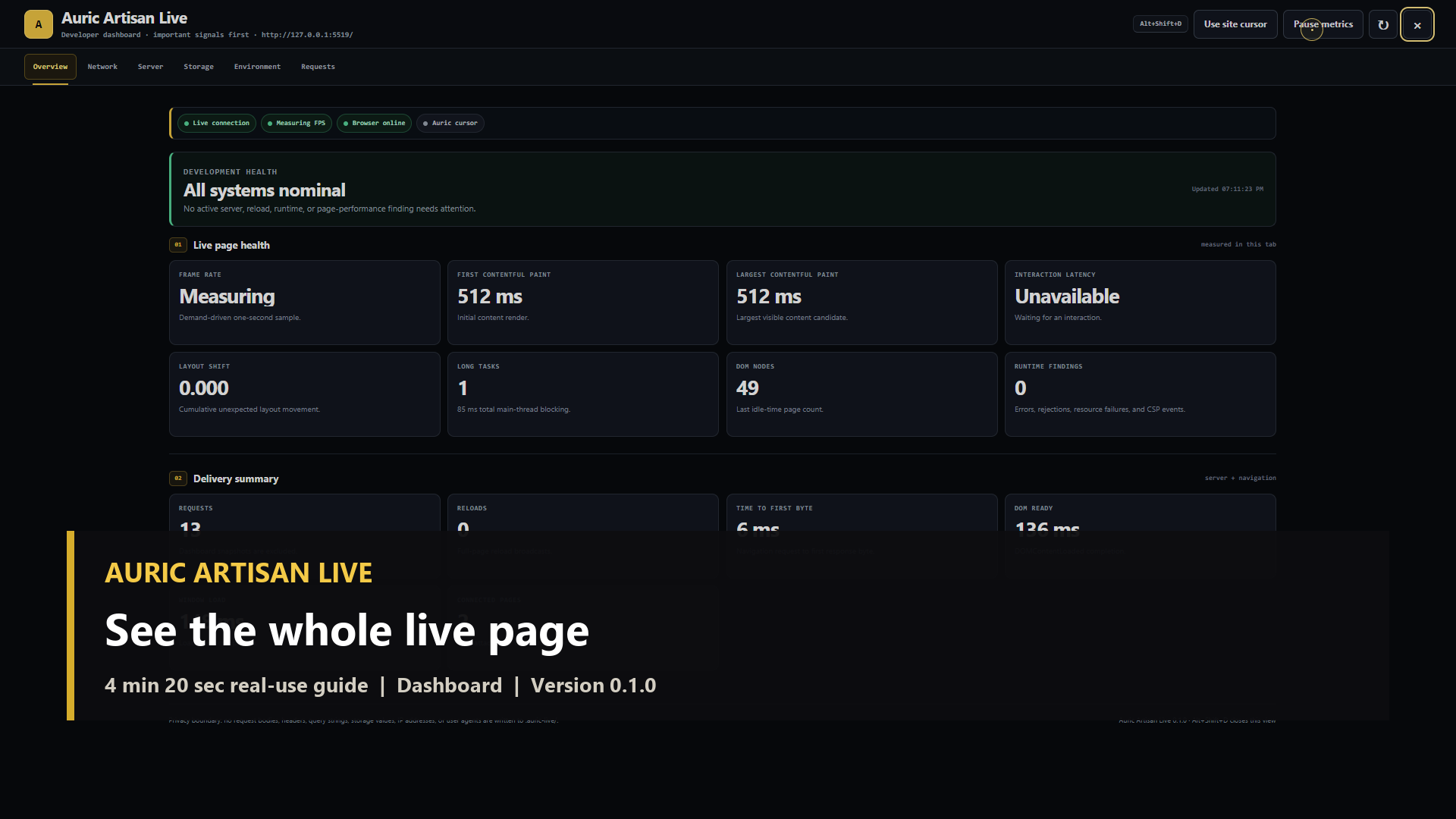Click the Alt+Shift+D shortcut badge
This screenshot has width=1456, height=819.
click(1160, 24)
